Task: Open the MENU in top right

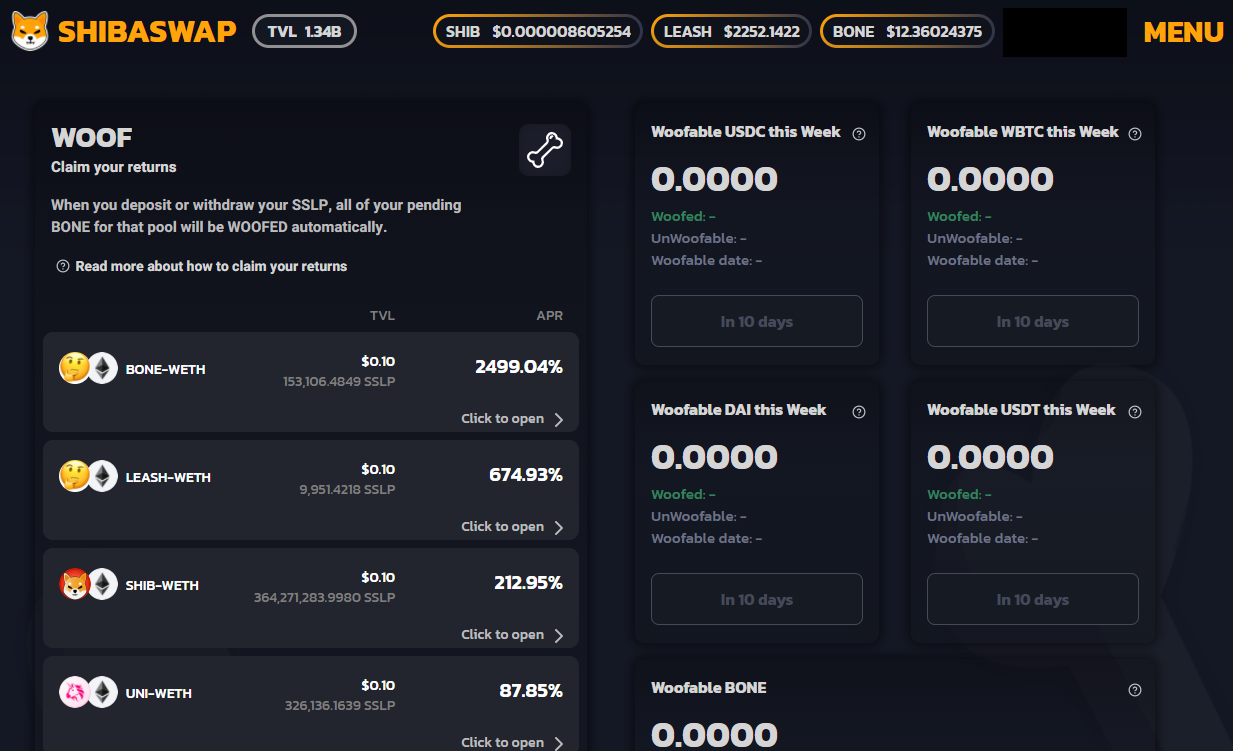Action: coord(1183,32)
